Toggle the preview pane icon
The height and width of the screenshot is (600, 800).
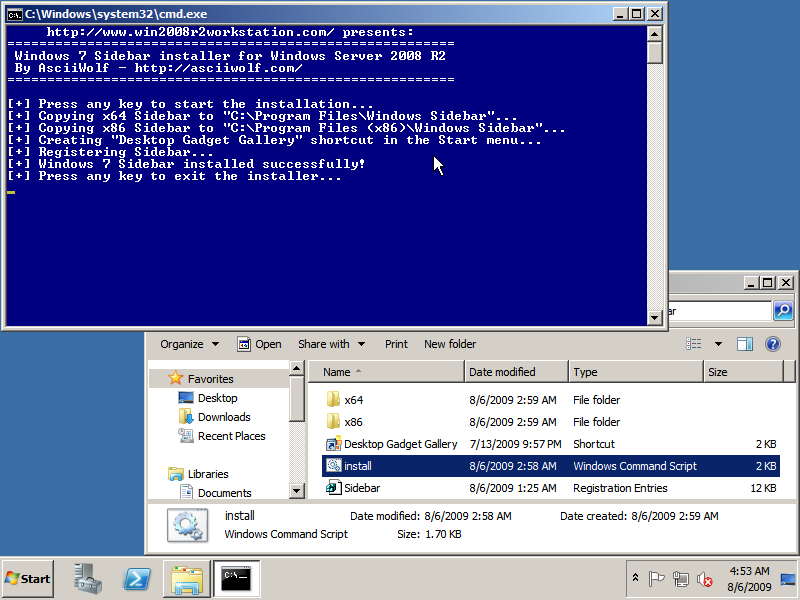[745, 344]
